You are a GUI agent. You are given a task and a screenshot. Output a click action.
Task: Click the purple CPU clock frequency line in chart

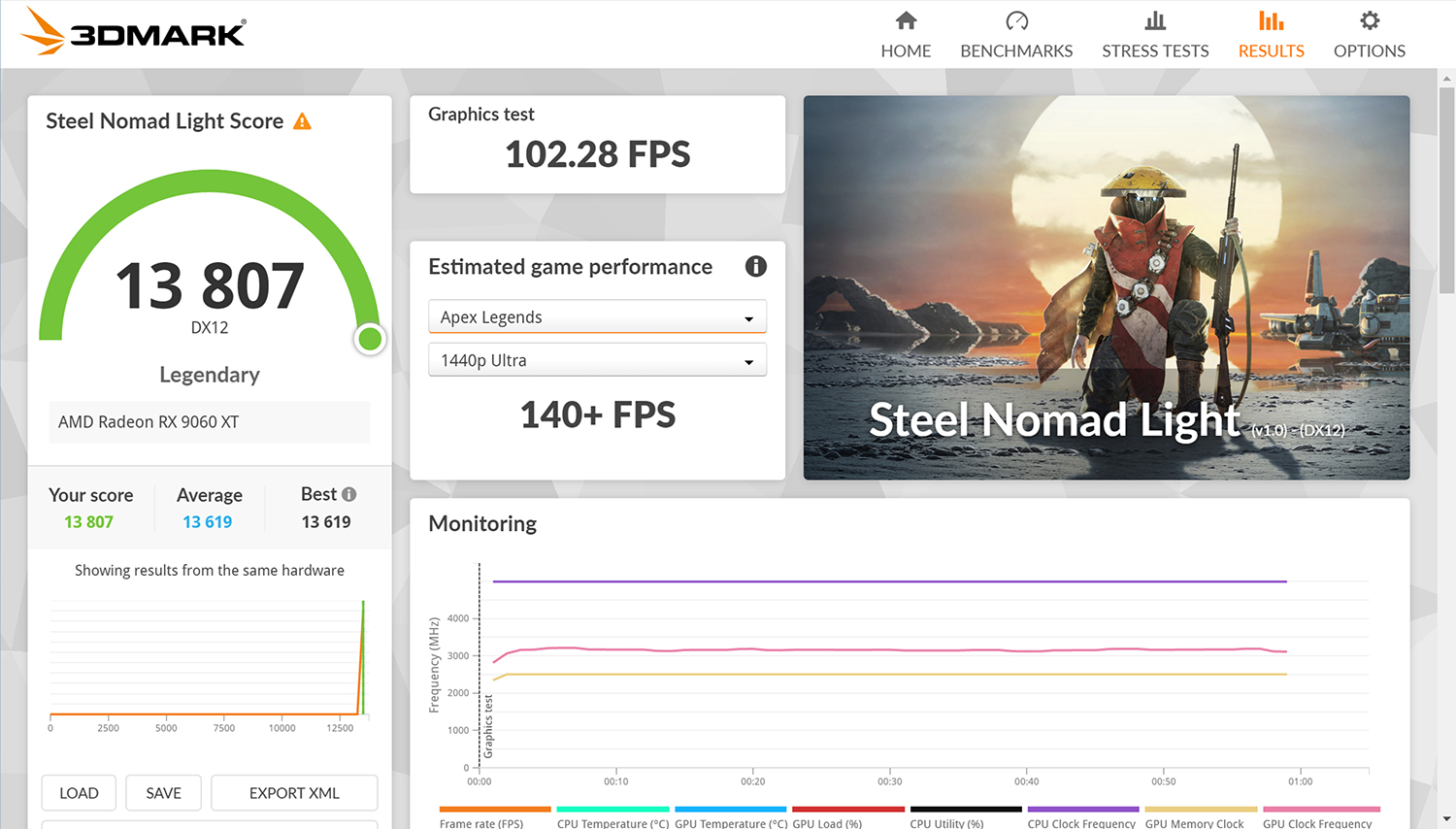pos(890,581)
